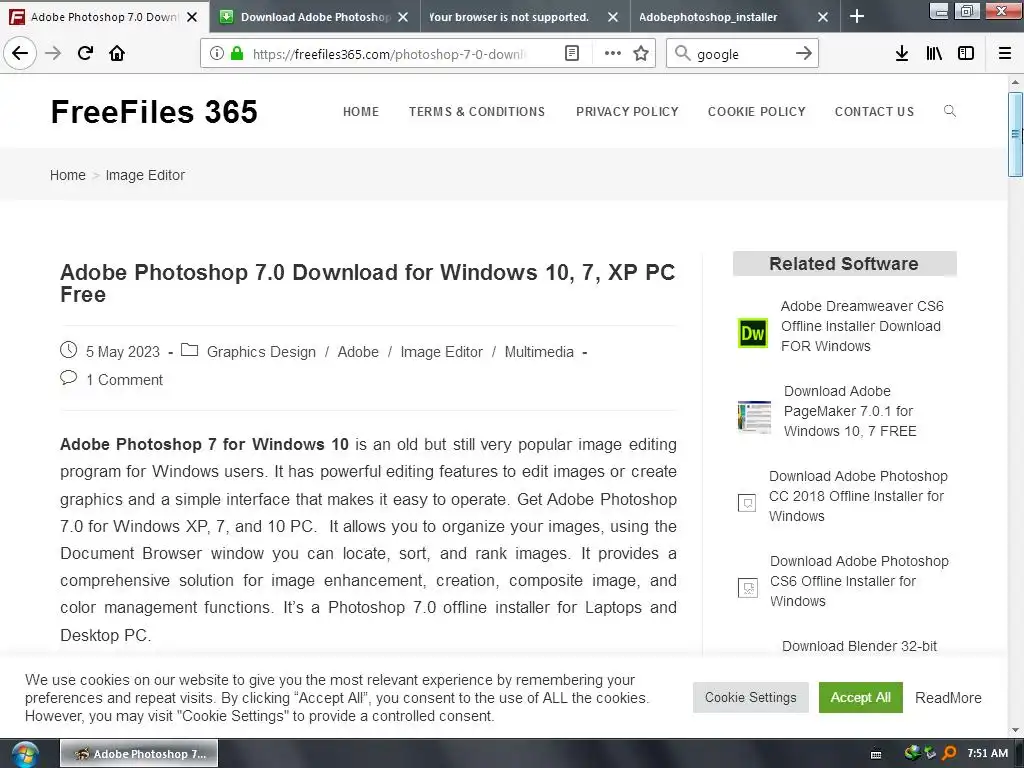Click the Photoshop CC 2018 thumbnail icon
Viewport: 1024px width, 768px height.
tap(747, 503)
